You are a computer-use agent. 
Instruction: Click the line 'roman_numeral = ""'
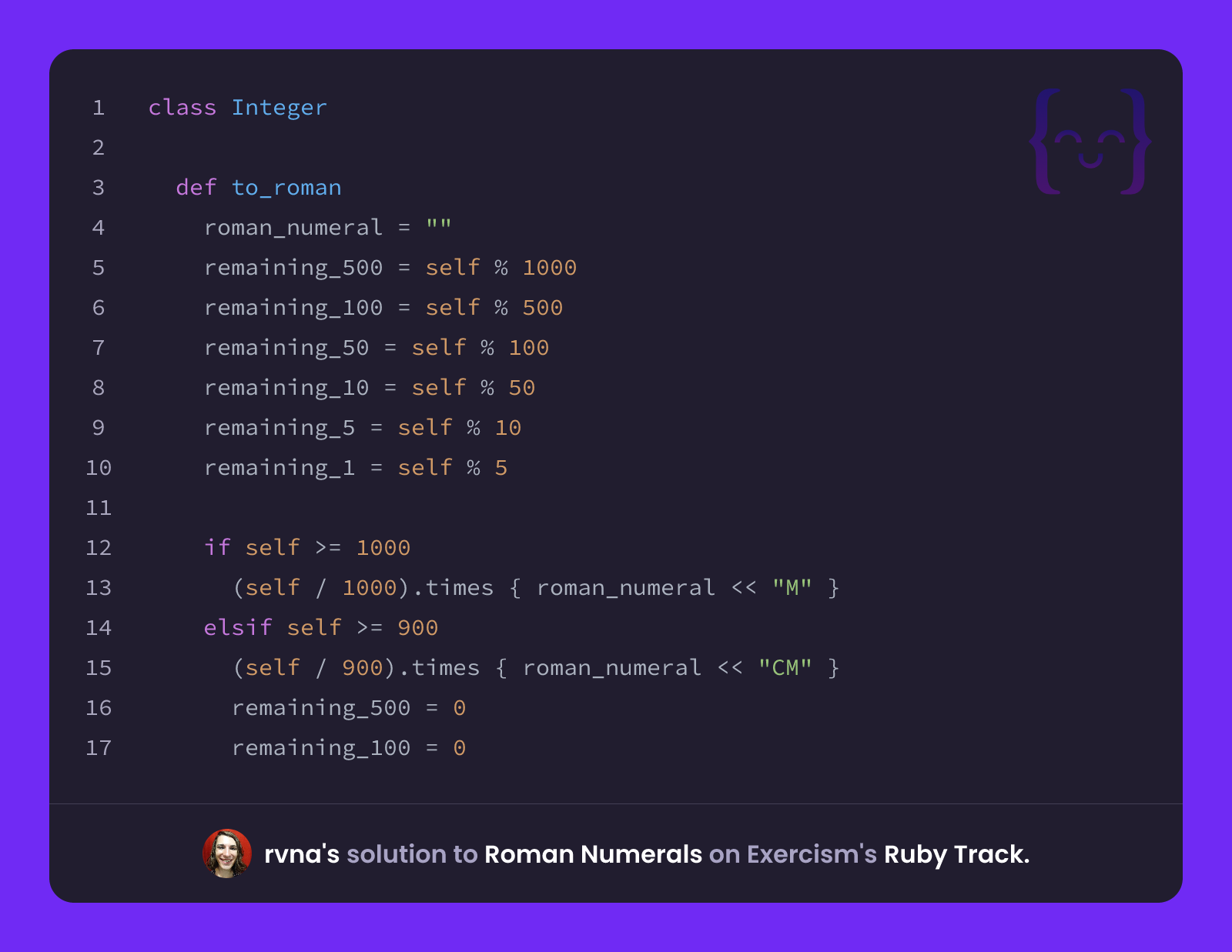(328, 228)
